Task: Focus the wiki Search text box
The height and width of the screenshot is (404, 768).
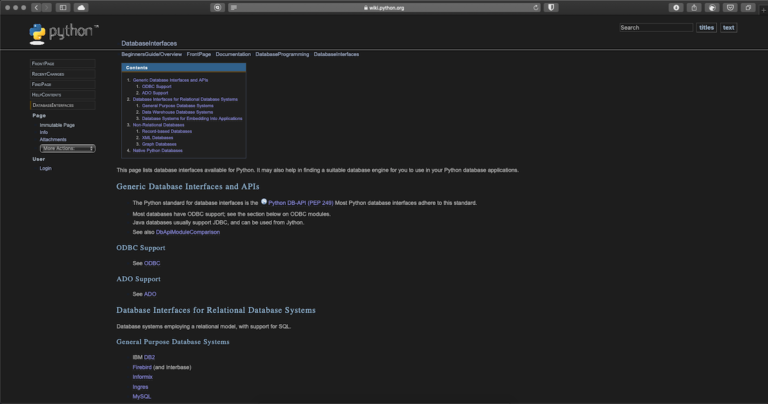Action: pyautogui.click(x=656, y=27)
